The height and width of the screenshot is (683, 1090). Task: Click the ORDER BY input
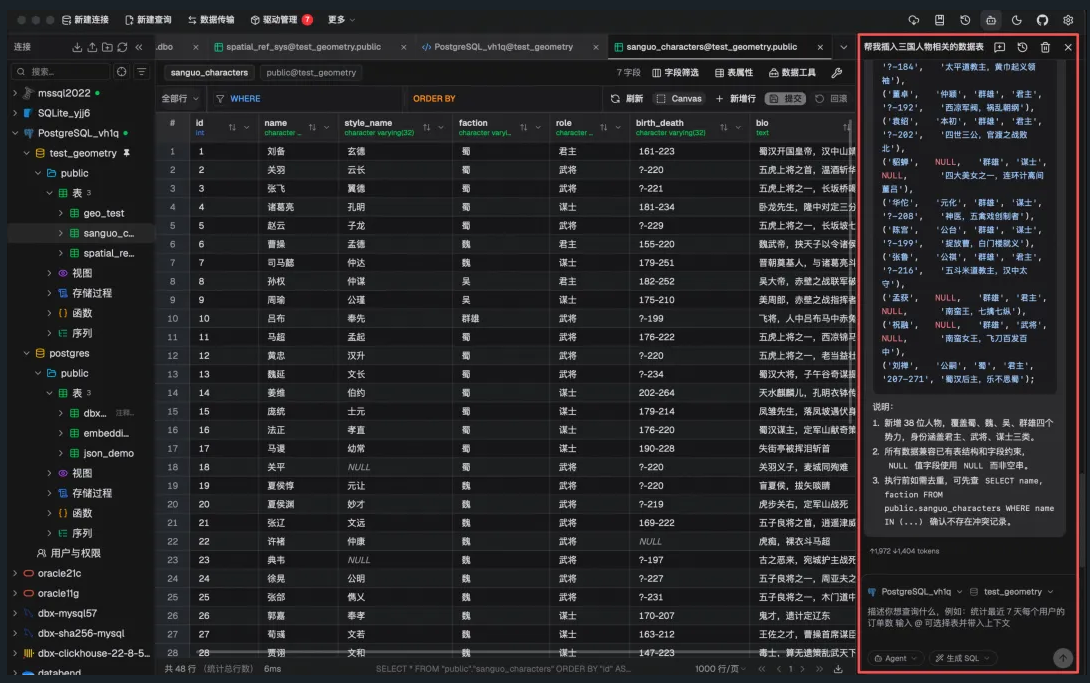point(503,99)
